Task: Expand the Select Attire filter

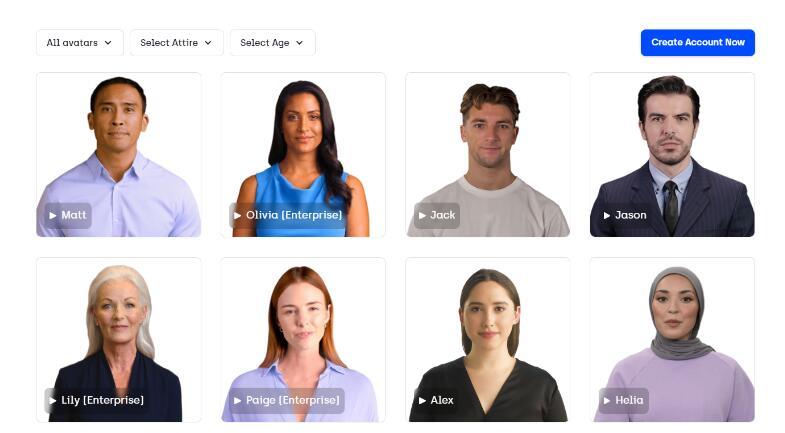Action: click(176, 43)
